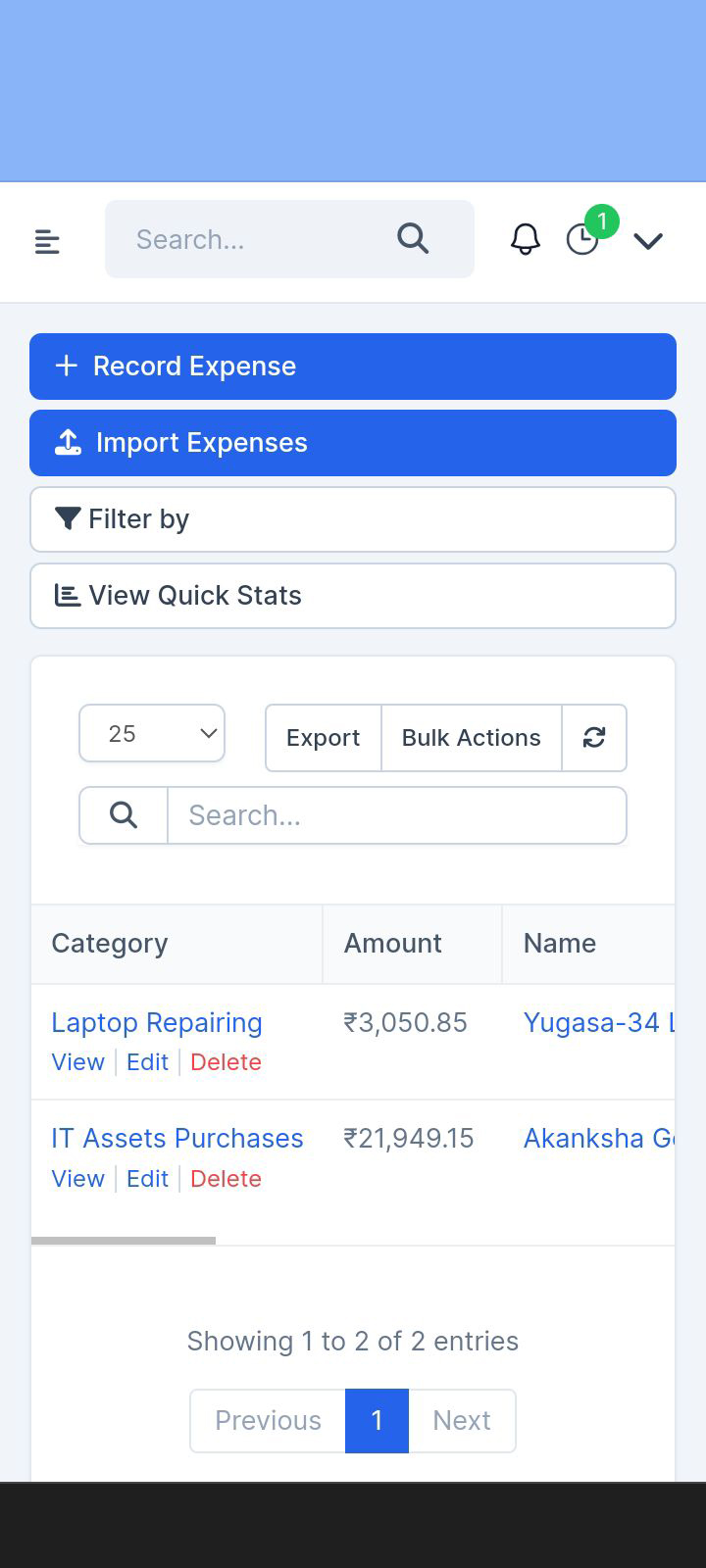
Task: Show View Quick Stats
Action: pyautogui.click(x=353, y=596)
